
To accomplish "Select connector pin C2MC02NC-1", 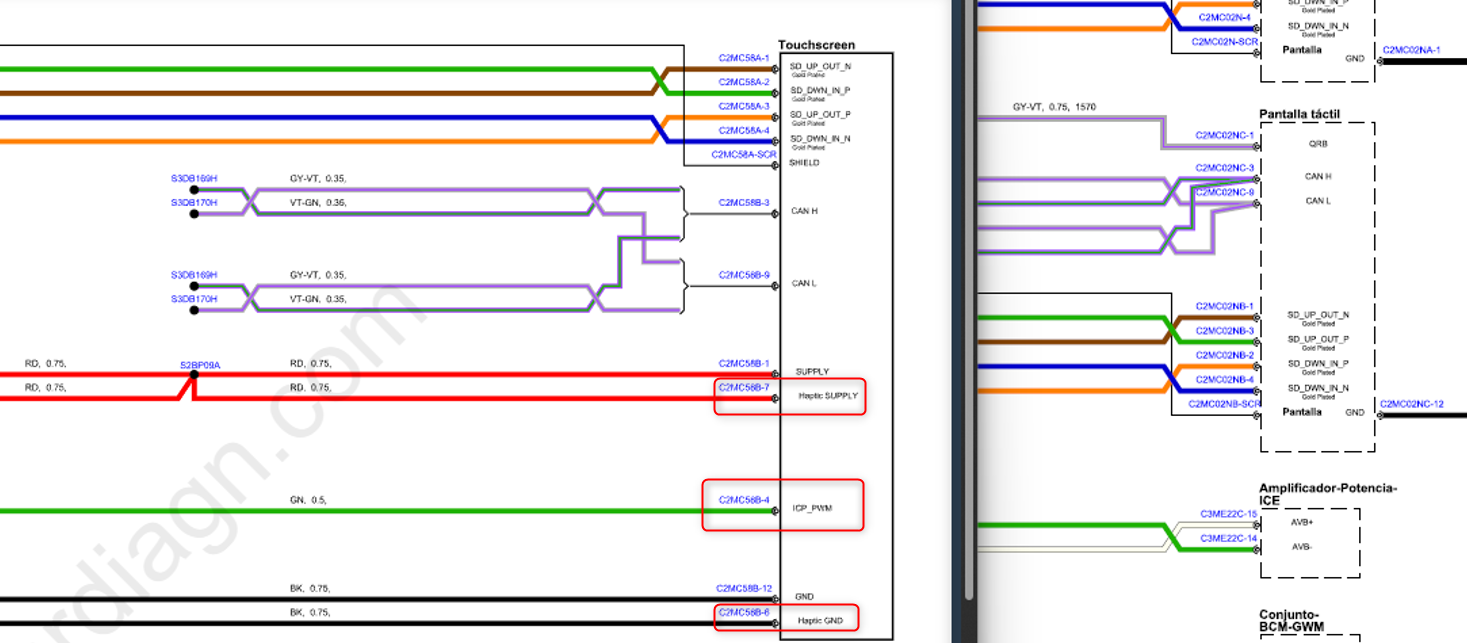I will (1225, 134).
